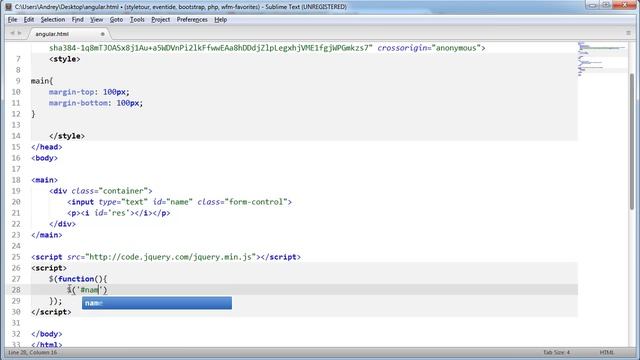Close the angular.html tab using its dot button
The image size is (640, 360).
pyautogui.click(x=102, y=34)
